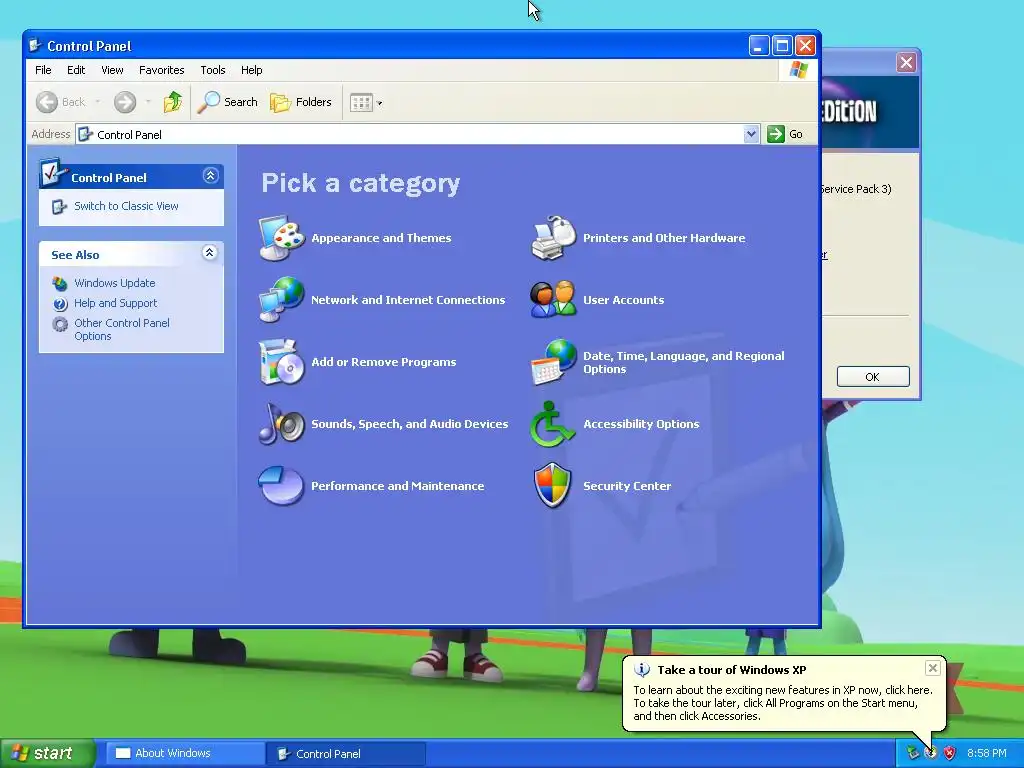Screen dimensions: 1024x768
Task: Click the Accessibility Options link text
Action: [641, 424]
